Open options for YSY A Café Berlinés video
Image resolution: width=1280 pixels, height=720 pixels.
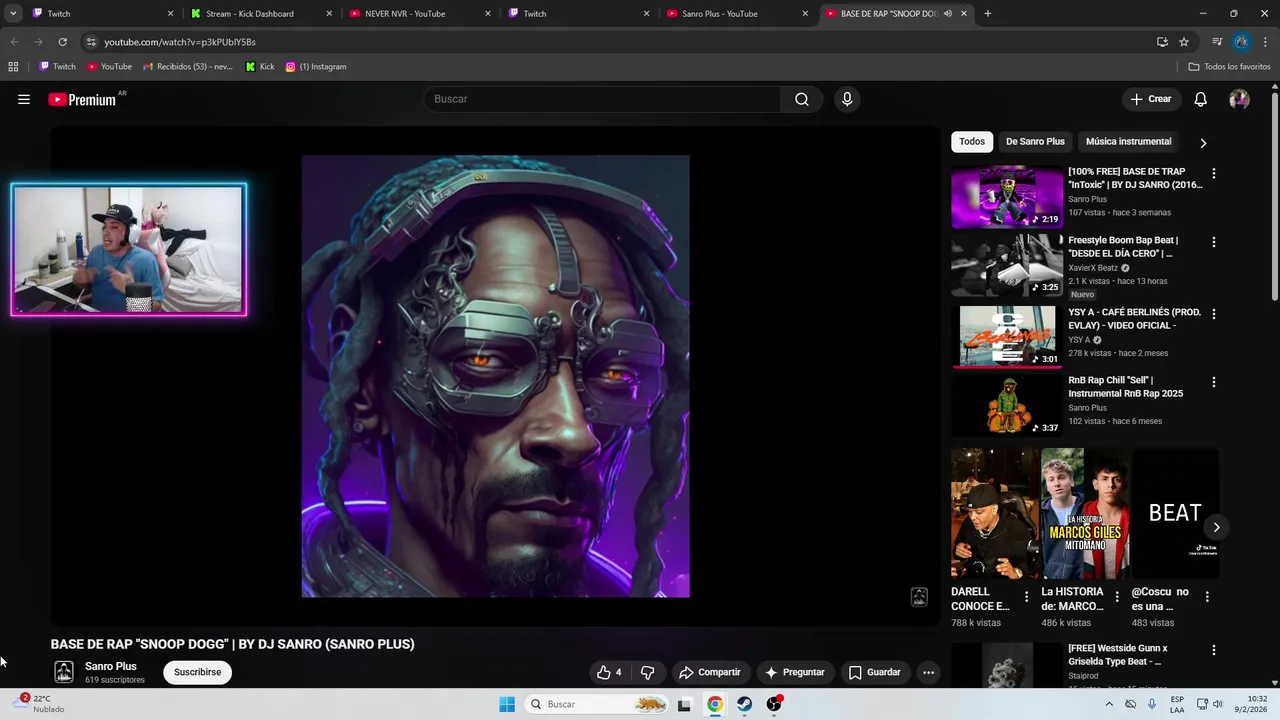coord(1214,314)
